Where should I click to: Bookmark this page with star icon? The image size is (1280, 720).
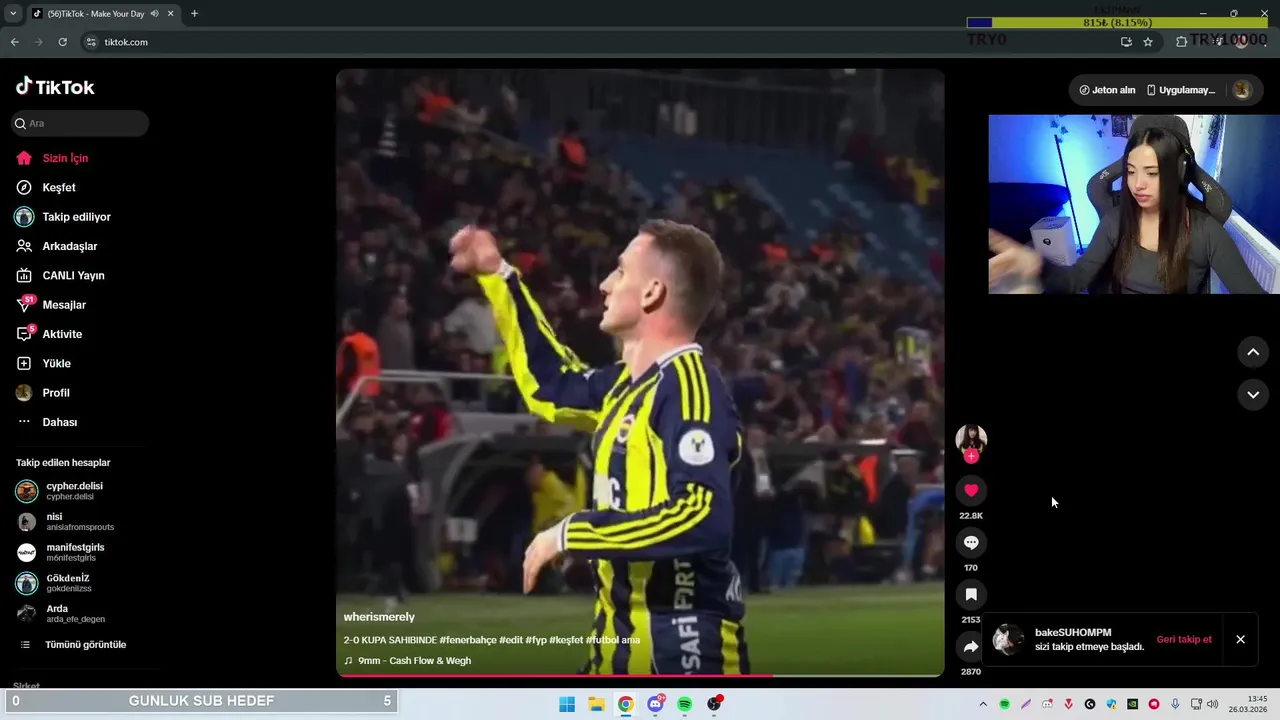click(1148, 42)
